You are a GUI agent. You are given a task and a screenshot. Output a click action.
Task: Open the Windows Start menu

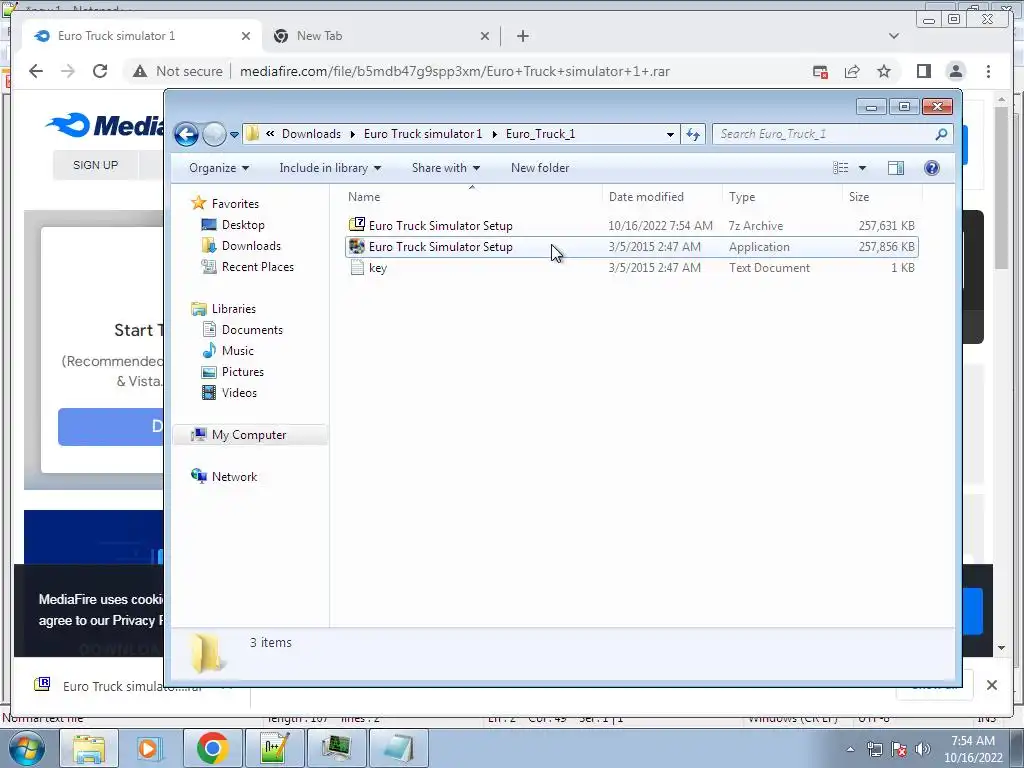(26, 748)
